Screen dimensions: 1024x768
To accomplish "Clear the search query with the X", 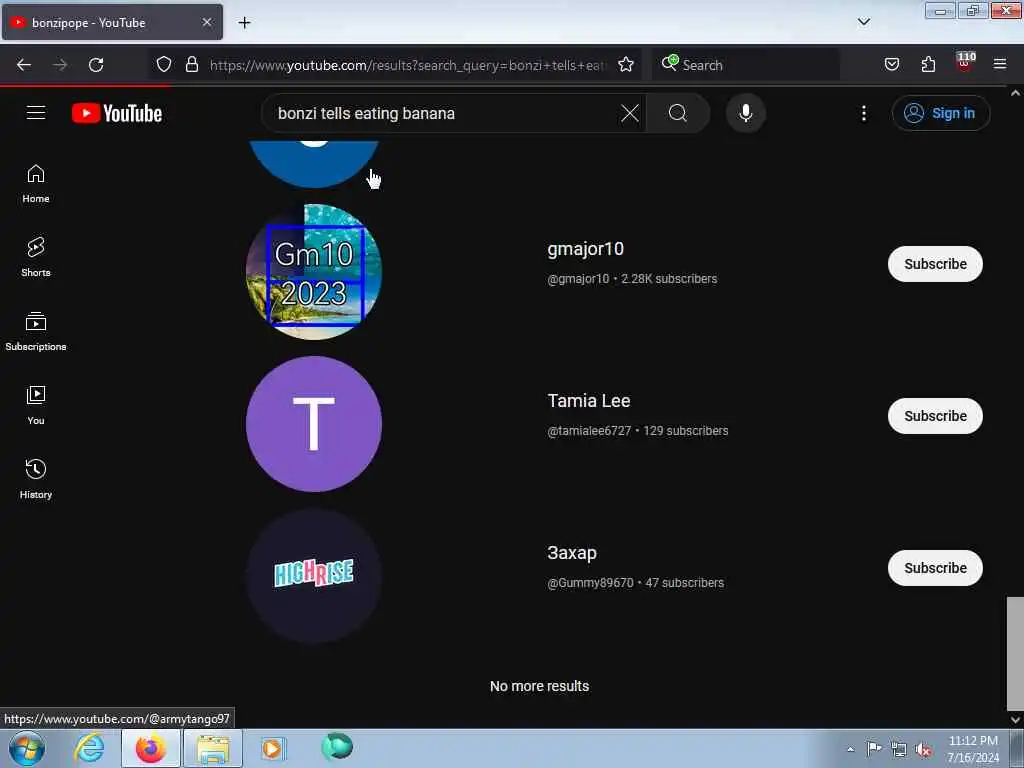I will (x=630, y=113).
